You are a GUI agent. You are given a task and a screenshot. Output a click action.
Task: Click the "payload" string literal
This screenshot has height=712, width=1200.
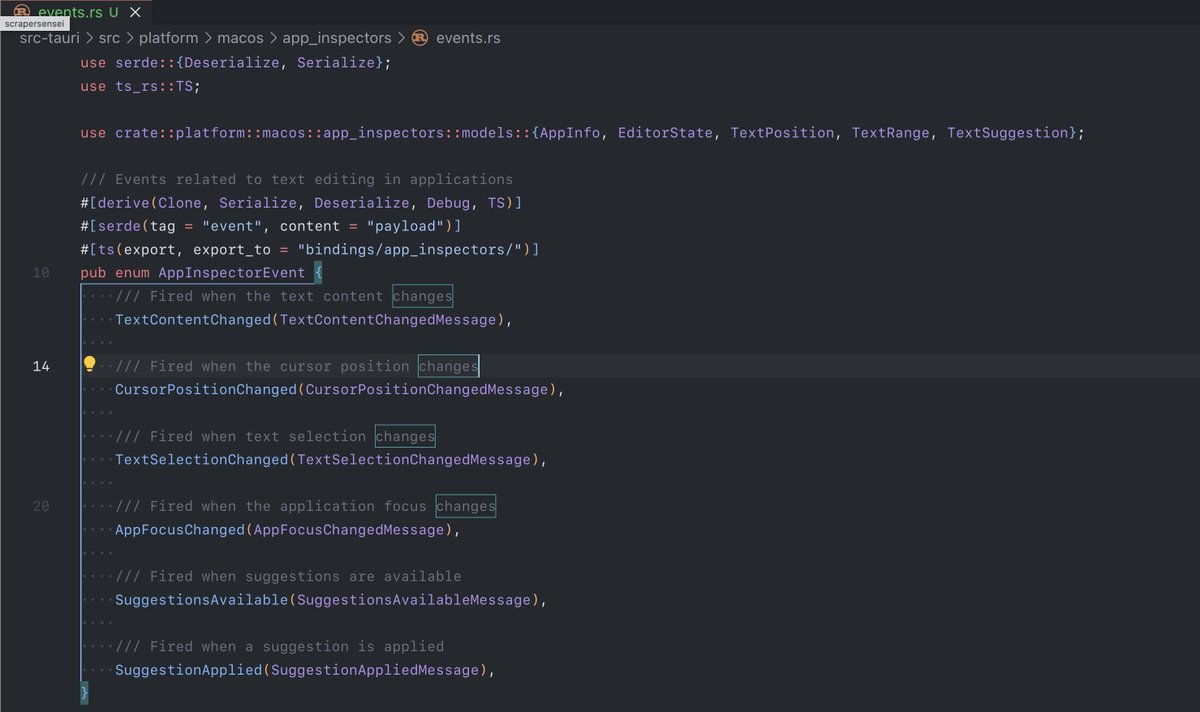tap(405, 226)
